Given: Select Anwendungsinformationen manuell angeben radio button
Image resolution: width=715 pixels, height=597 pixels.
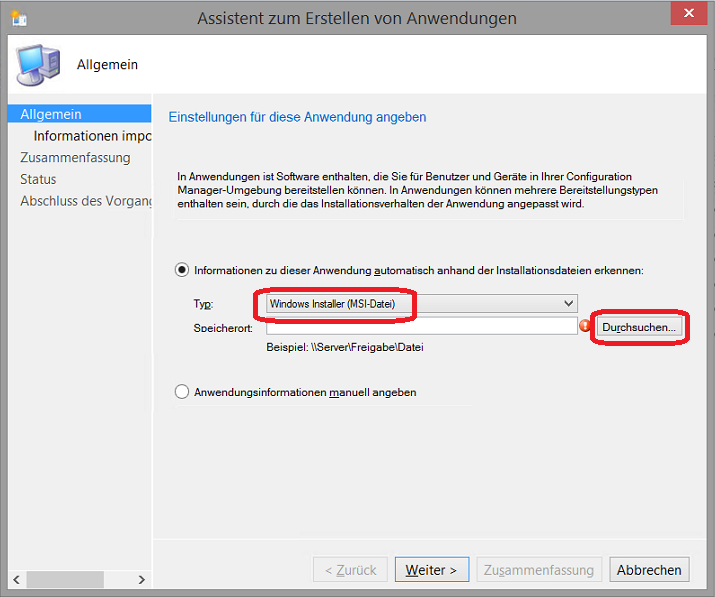Looking at the screenshot, I should coord(182,392).
